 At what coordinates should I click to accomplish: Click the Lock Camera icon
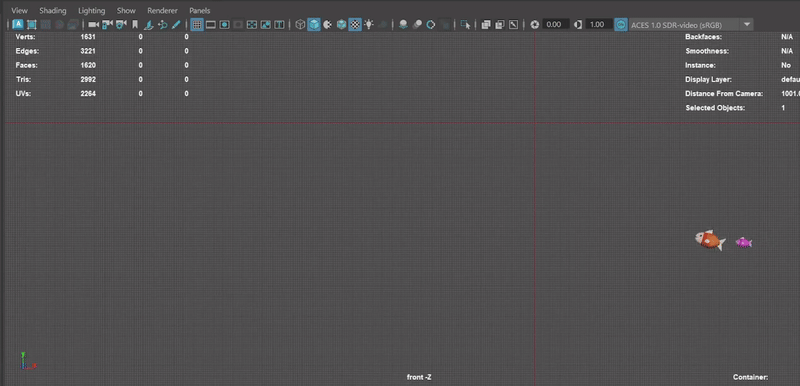[107, 24]
